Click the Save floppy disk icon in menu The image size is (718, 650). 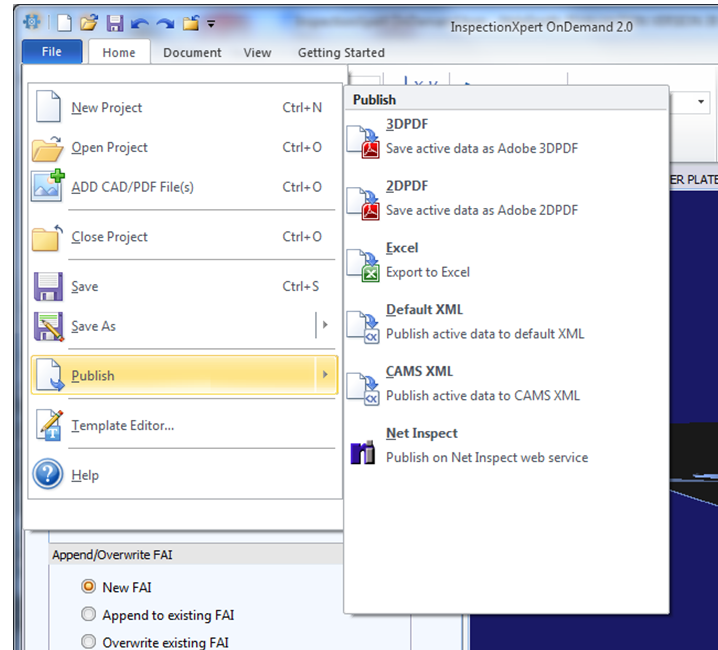(48, 286)
